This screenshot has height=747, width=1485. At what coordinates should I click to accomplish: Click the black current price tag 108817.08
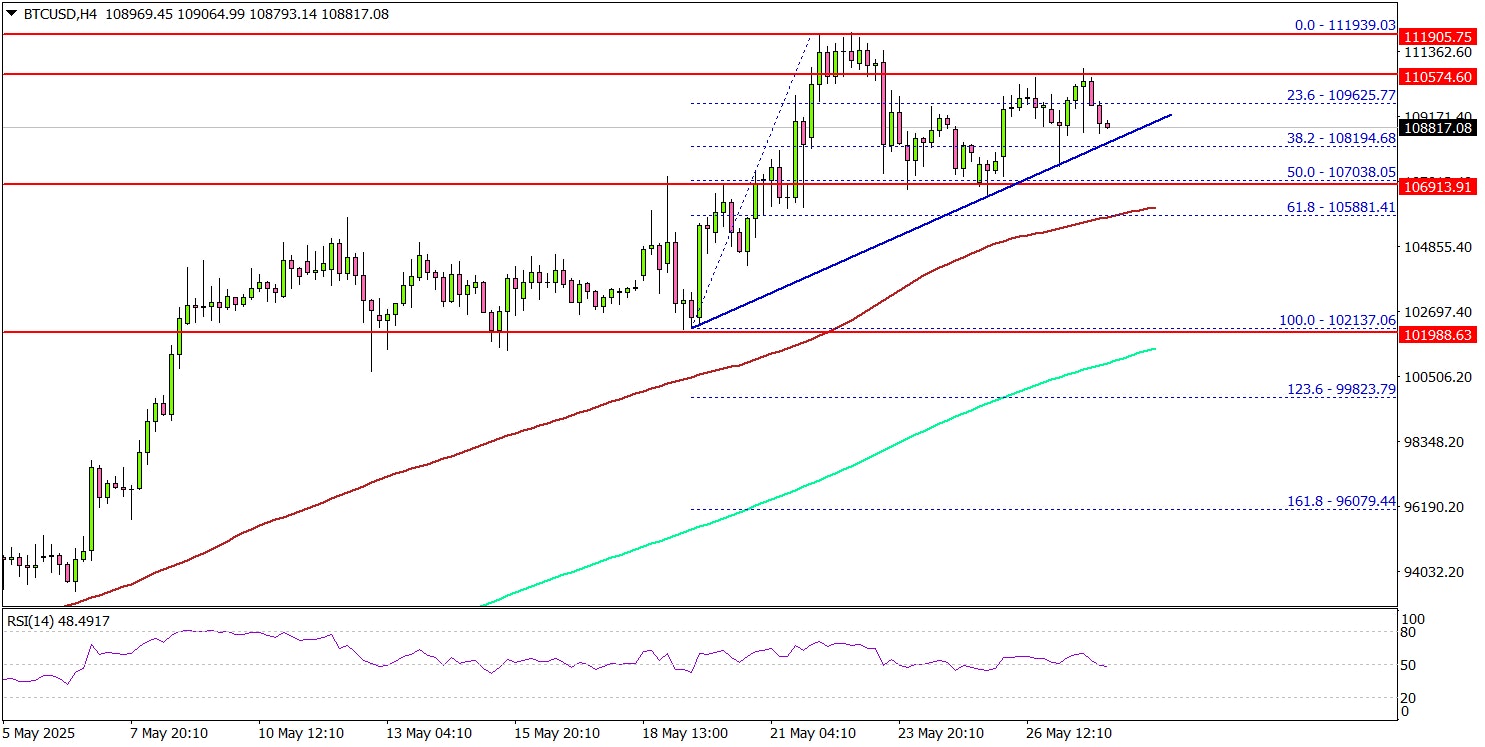[x=1439, y=128]
